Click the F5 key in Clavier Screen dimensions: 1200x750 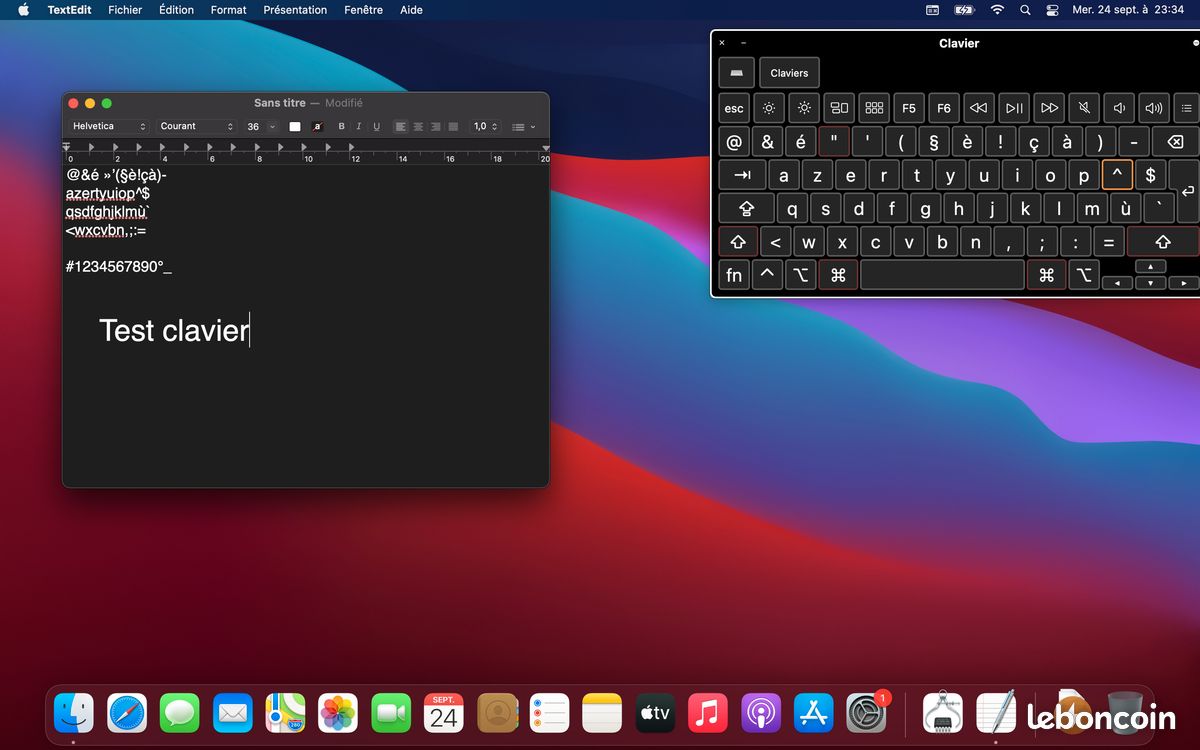[909, 108]
